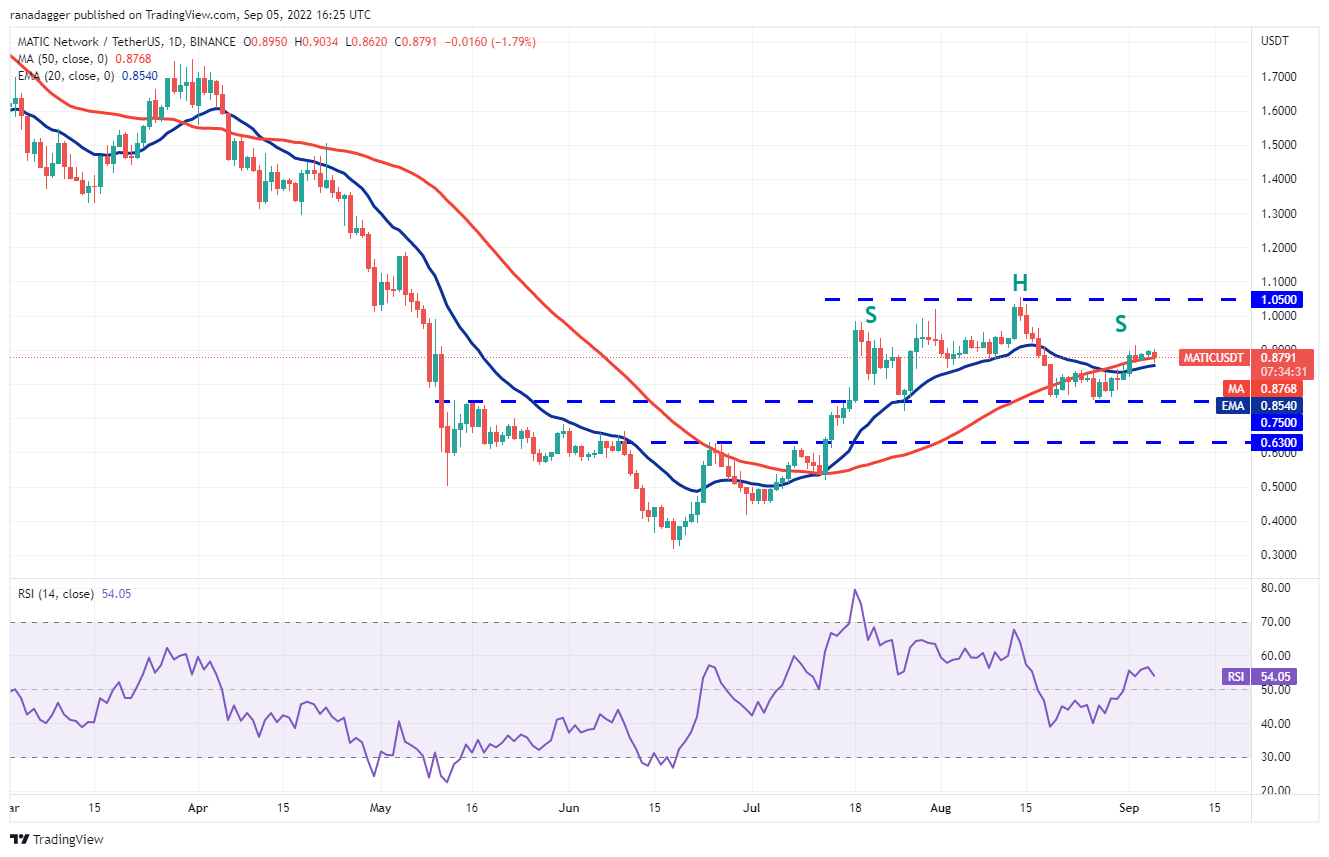Click the MATICUSDT price tag on the price axis

pyautogui.click(x=1215, y=357)
